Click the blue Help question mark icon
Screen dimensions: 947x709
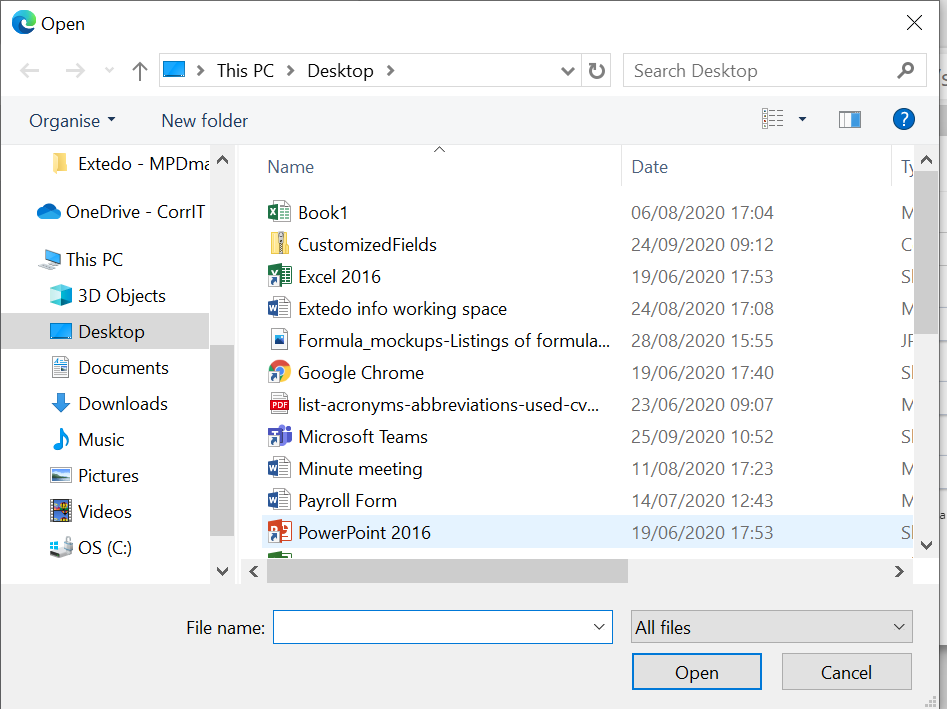[903, 120]
